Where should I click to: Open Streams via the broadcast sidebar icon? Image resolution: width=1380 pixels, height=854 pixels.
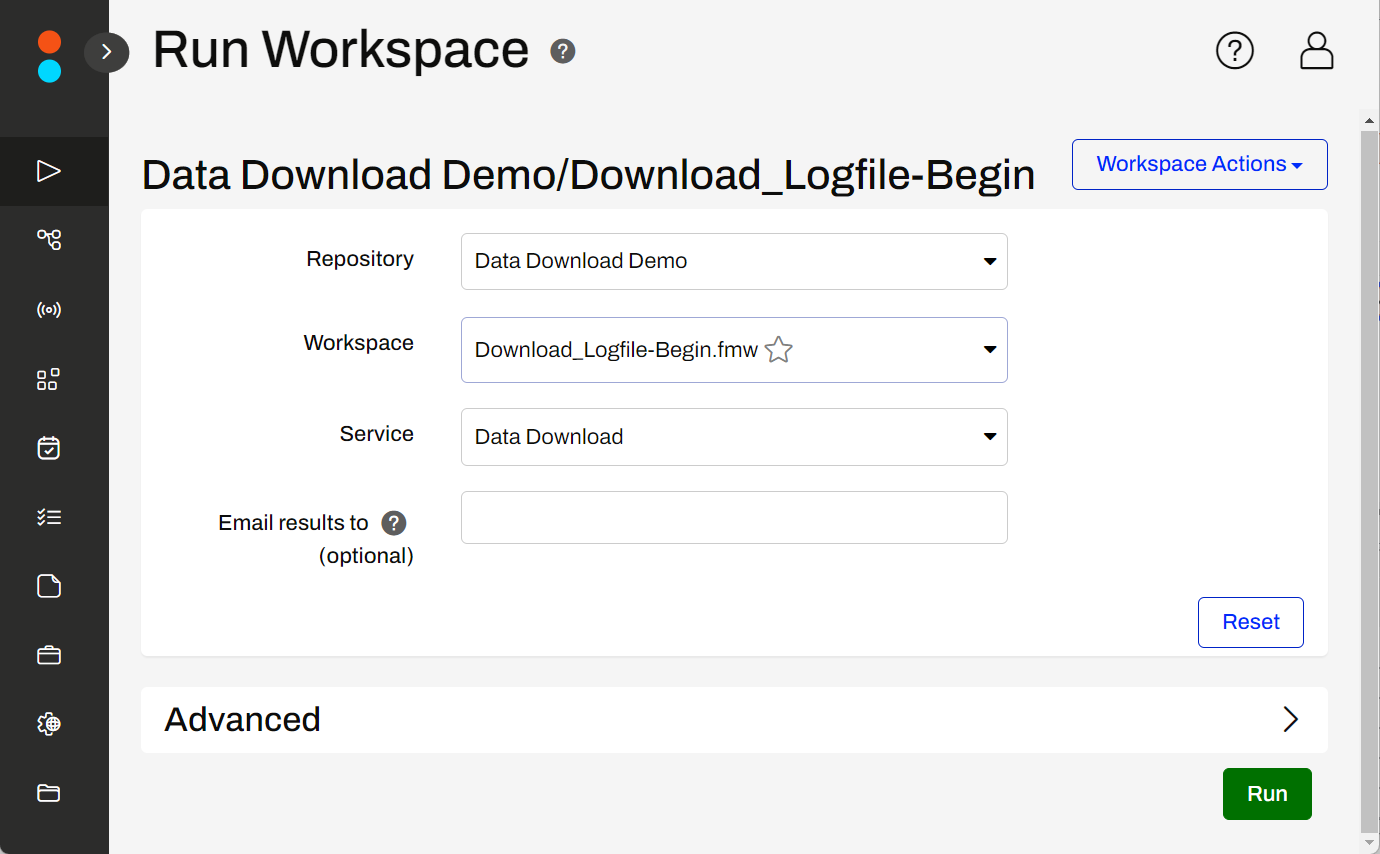pyautogui.click(x=49, y=310)
